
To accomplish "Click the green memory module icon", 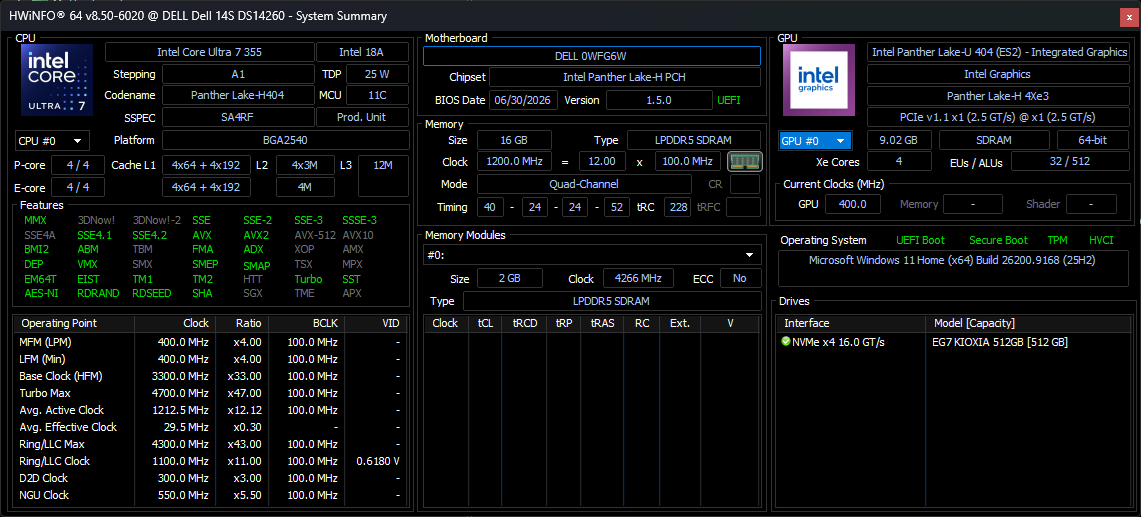I will pyautogui.click(x=744, y=162).
